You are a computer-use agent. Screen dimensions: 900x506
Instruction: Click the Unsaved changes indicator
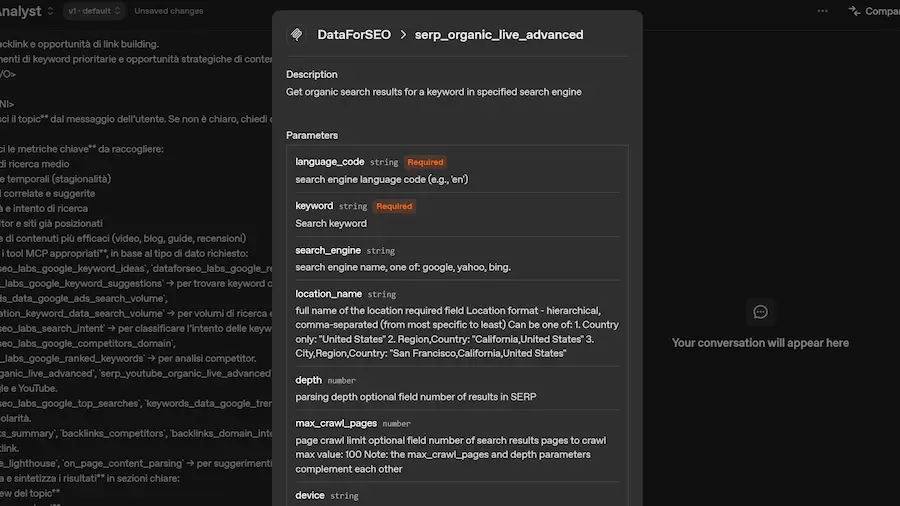(169, 11)
